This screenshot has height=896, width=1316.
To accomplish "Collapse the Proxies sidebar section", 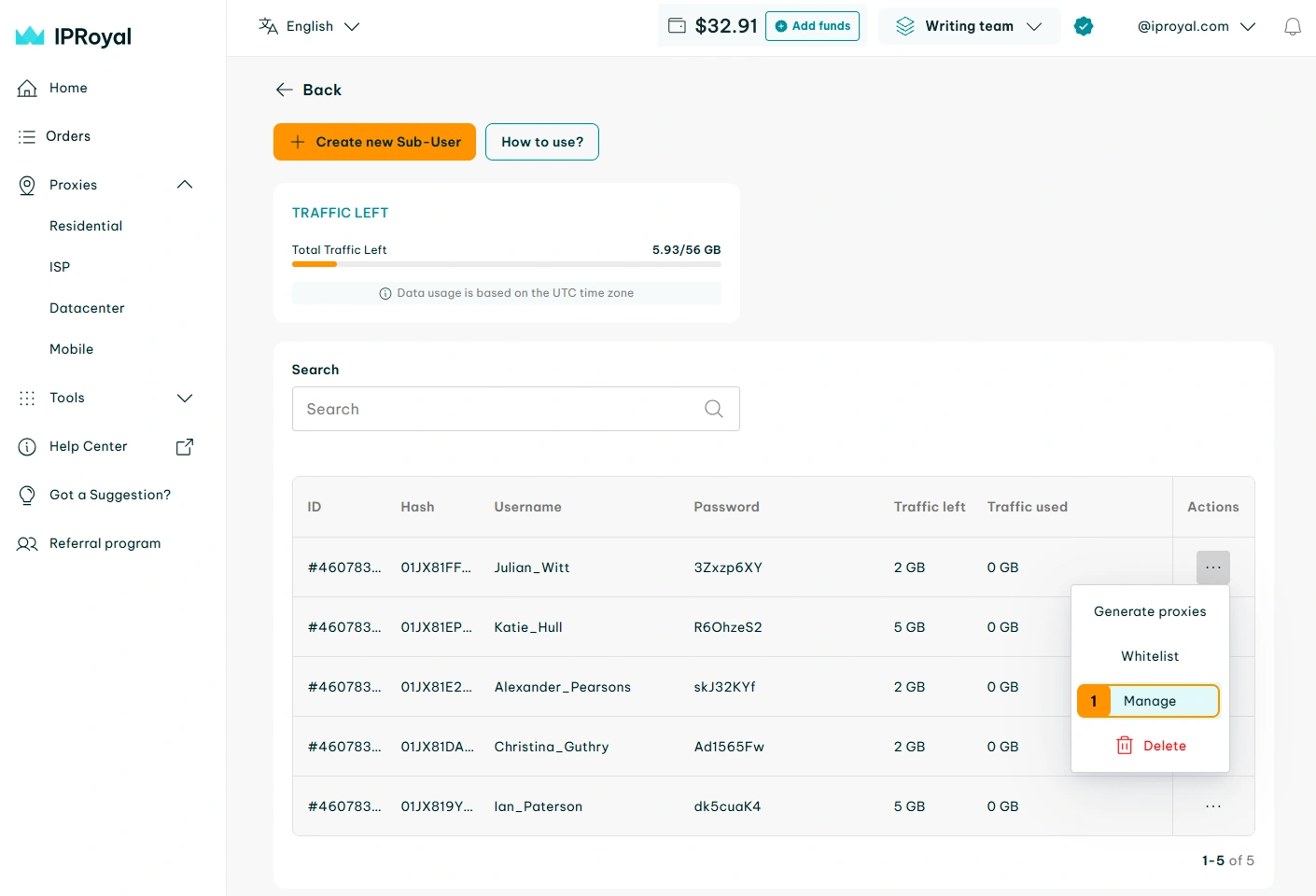I will pos(185,185).
